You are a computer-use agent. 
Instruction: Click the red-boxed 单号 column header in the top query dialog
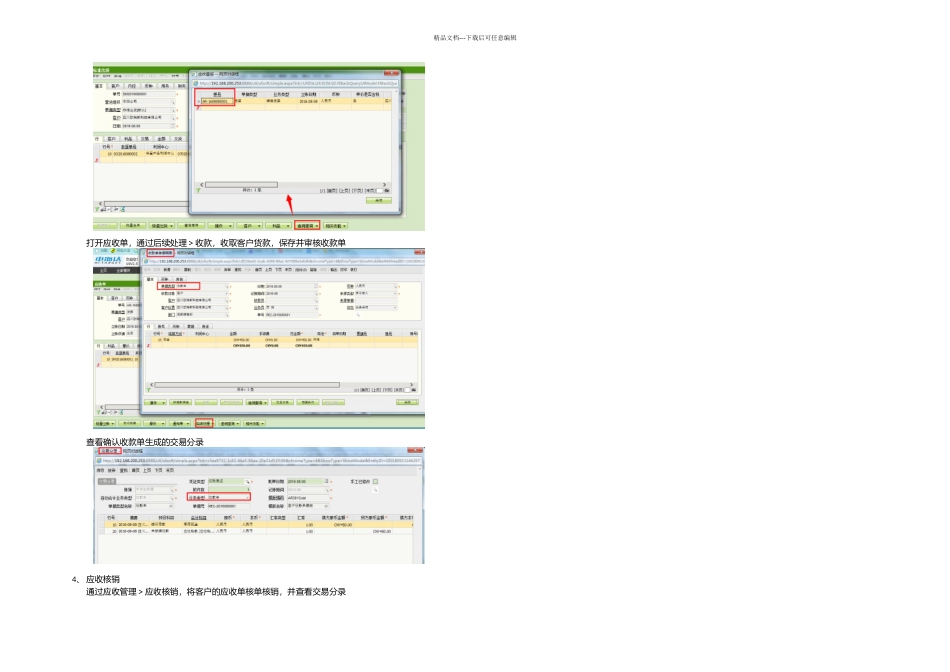pos(216,94)
